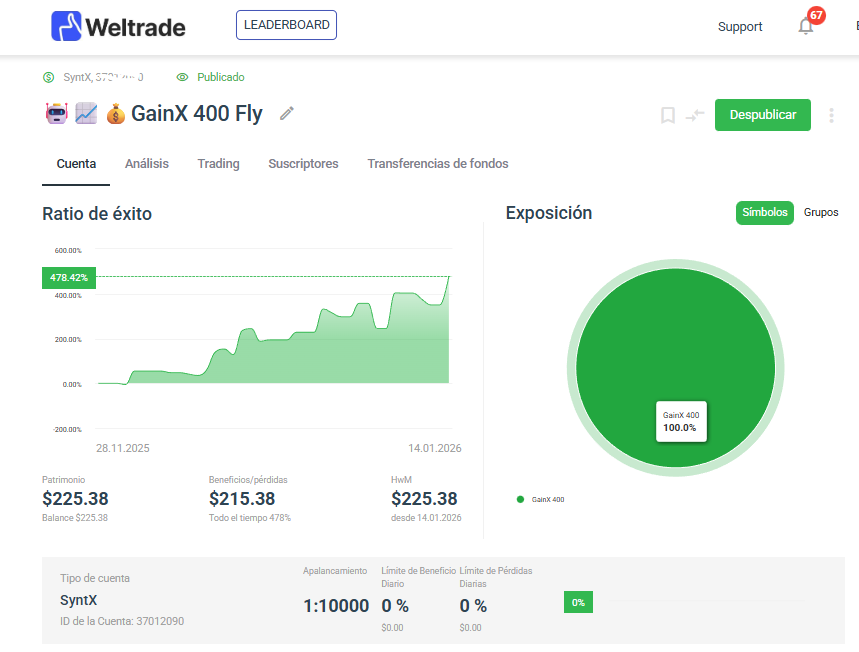Click the leverage value 1:10000

pyautogui.click(x=336, y=606)
